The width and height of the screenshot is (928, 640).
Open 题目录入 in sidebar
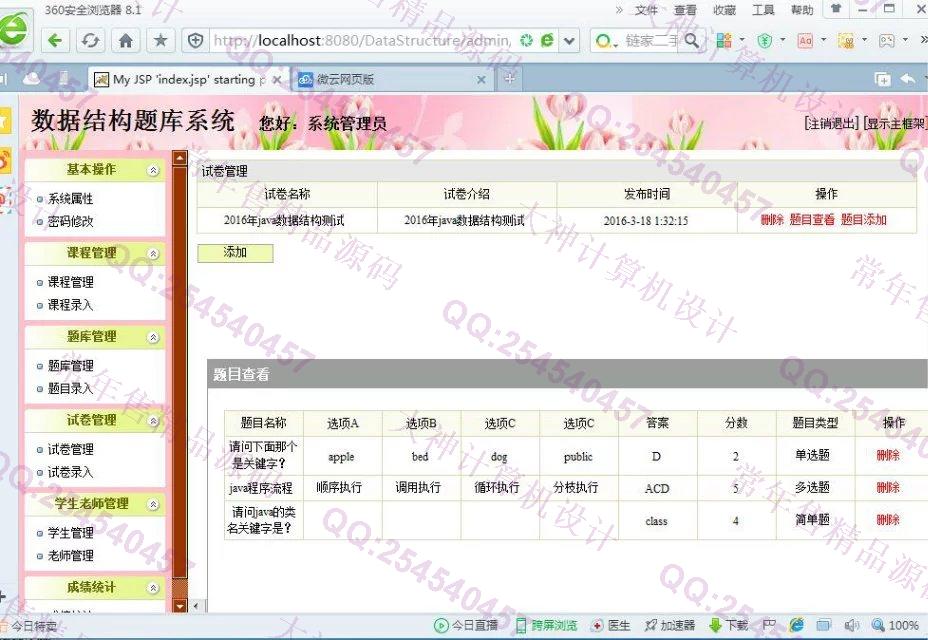[70, 388]
